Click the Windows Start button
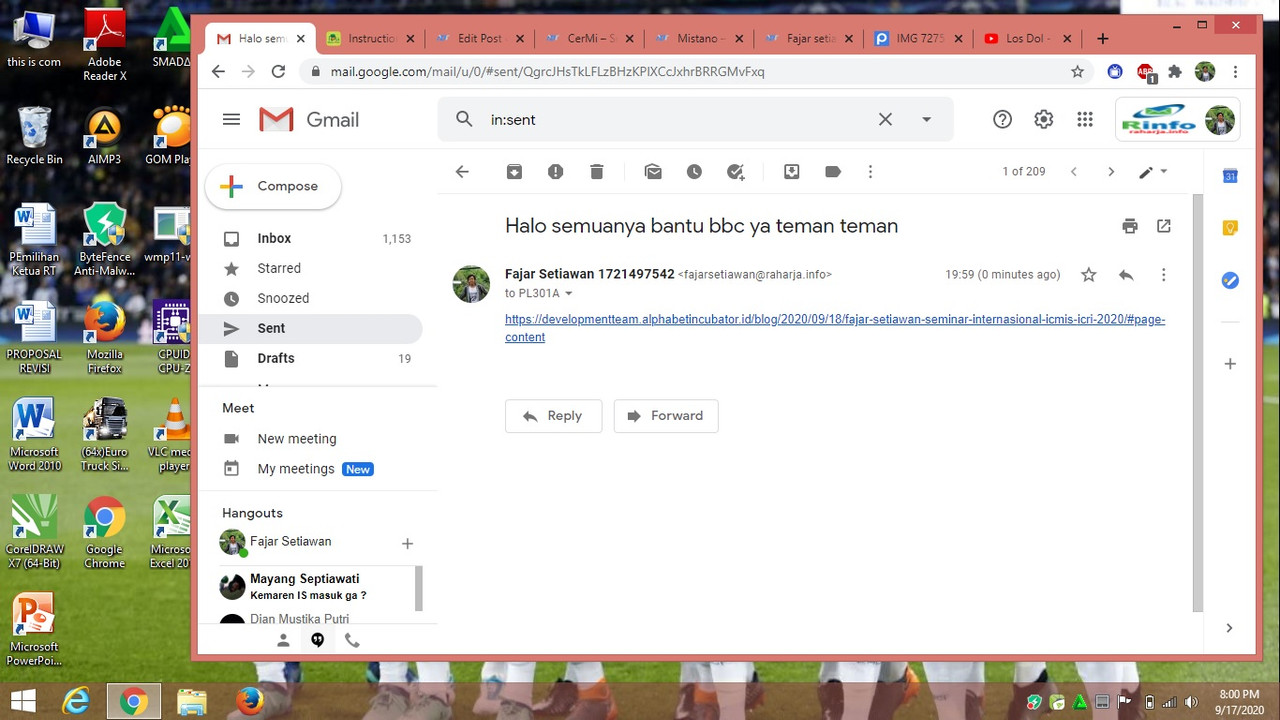 24,701
